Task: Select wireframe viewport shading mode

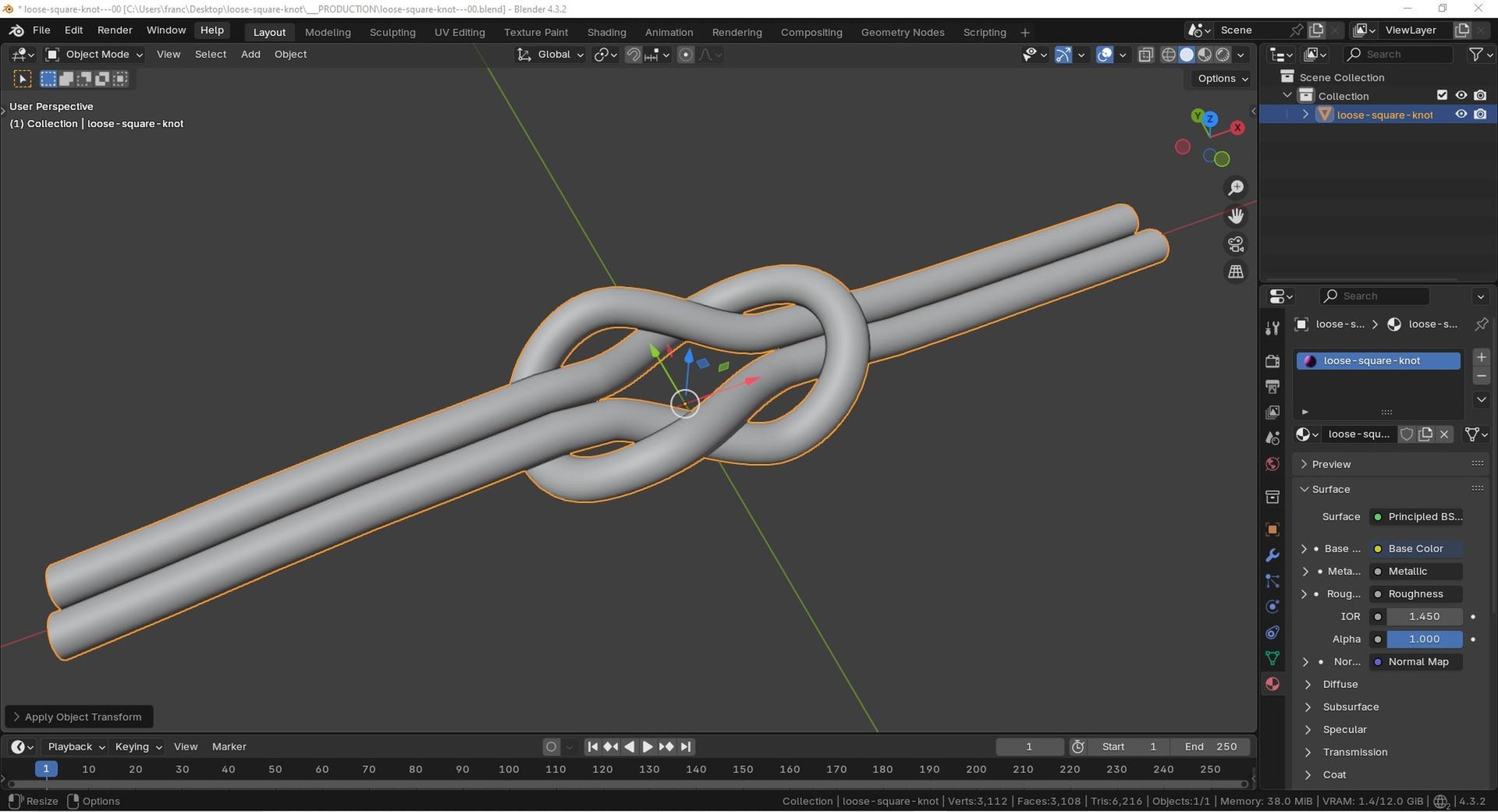Action: [x=1169, y=55]
